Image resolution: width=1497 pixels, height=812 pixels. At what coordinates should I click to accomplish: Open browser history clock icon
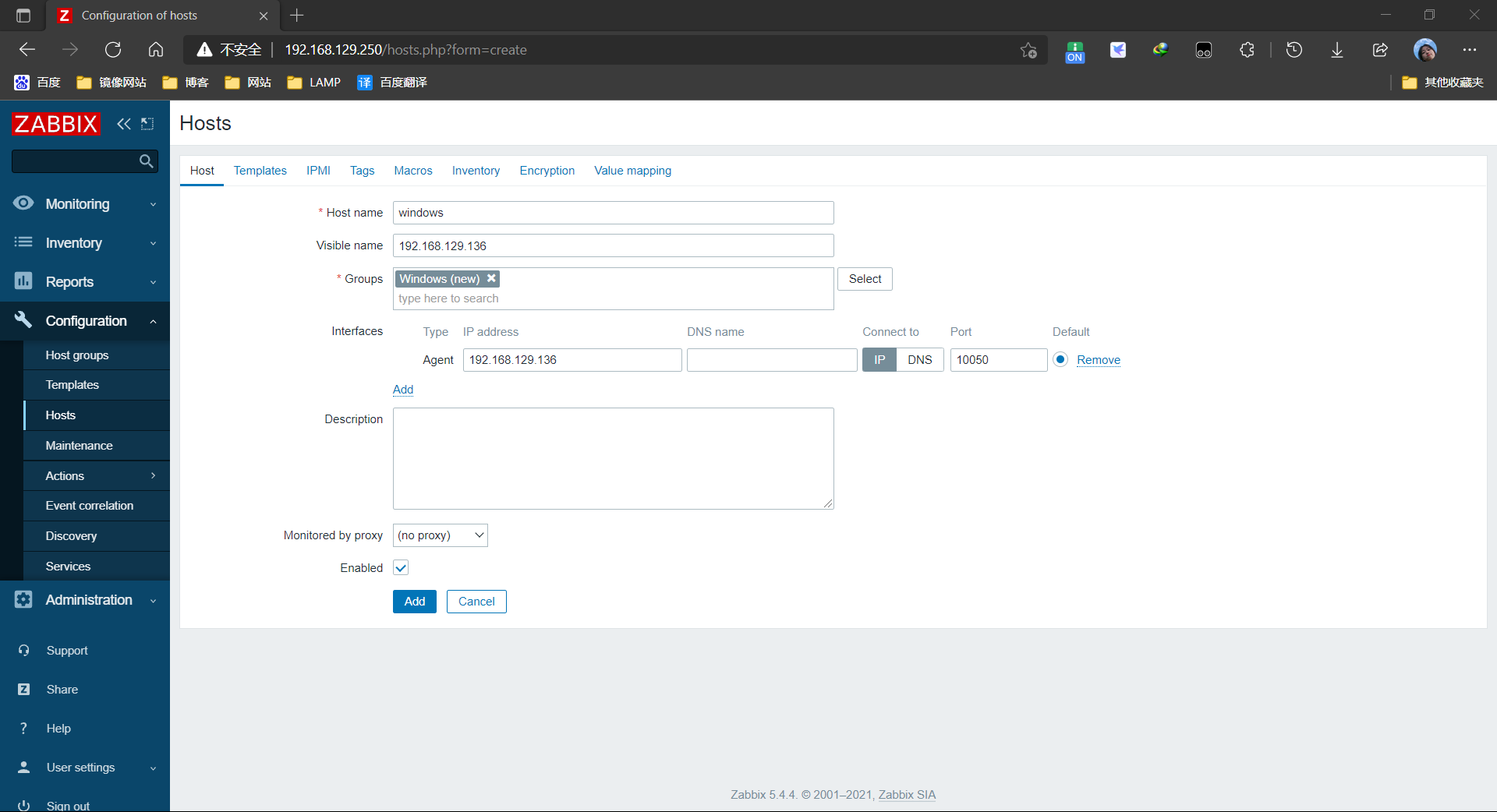(1294, 50)
